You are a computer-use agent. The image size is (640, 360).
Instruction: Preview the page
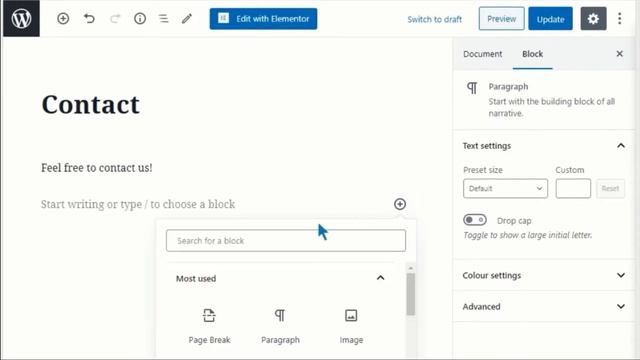501,19
